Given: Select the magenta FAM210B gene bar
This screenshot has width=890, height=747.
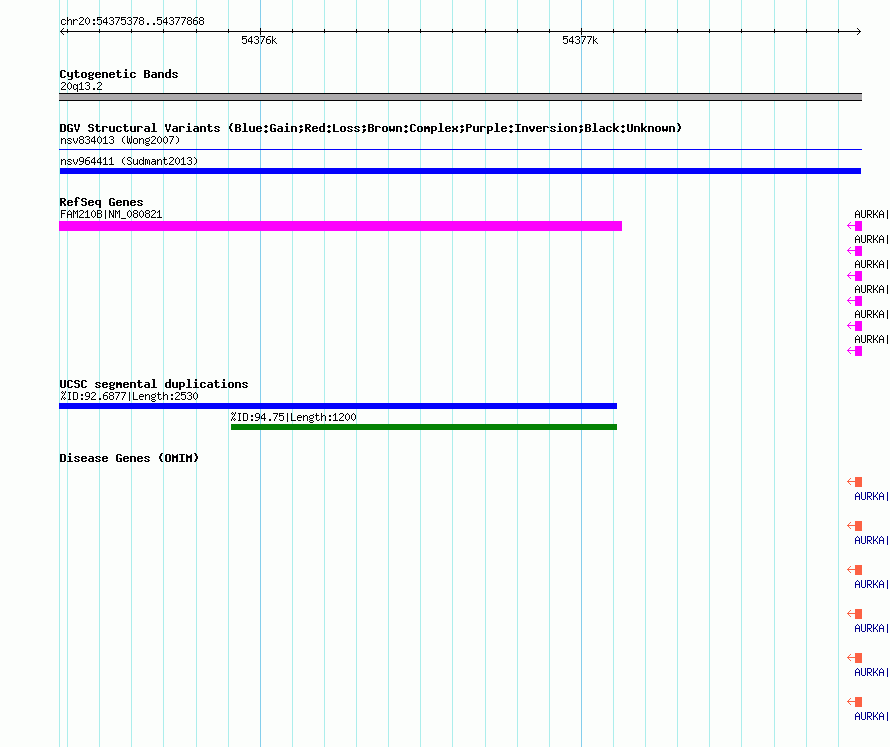Looking at the screenshot, I should pos(341,226).
